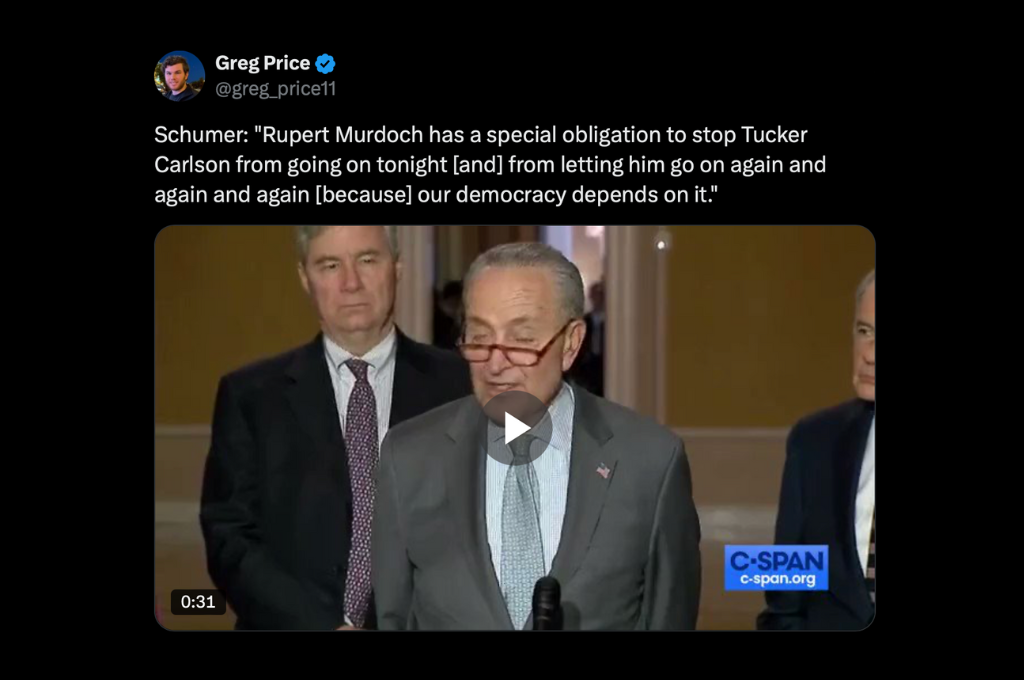Click the microphone at video bottom

546,603
